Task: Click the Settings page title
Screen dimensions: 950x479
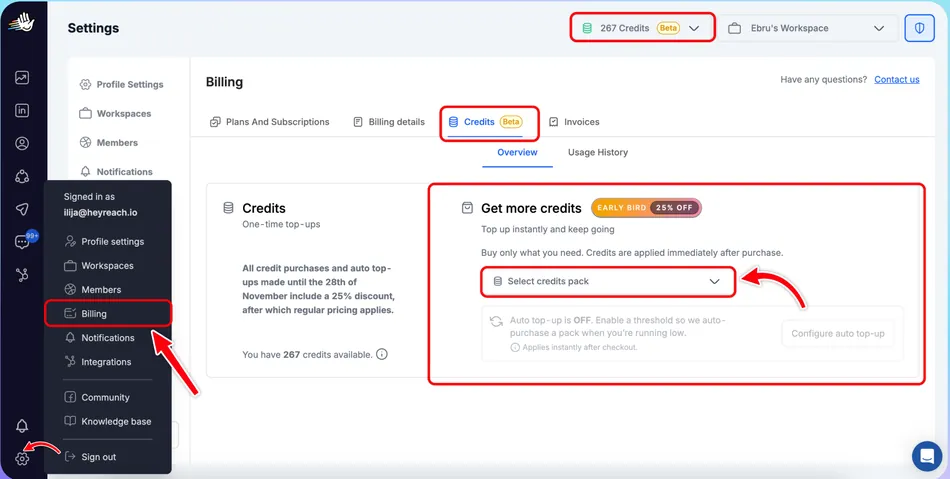Action: coord(93,28)
